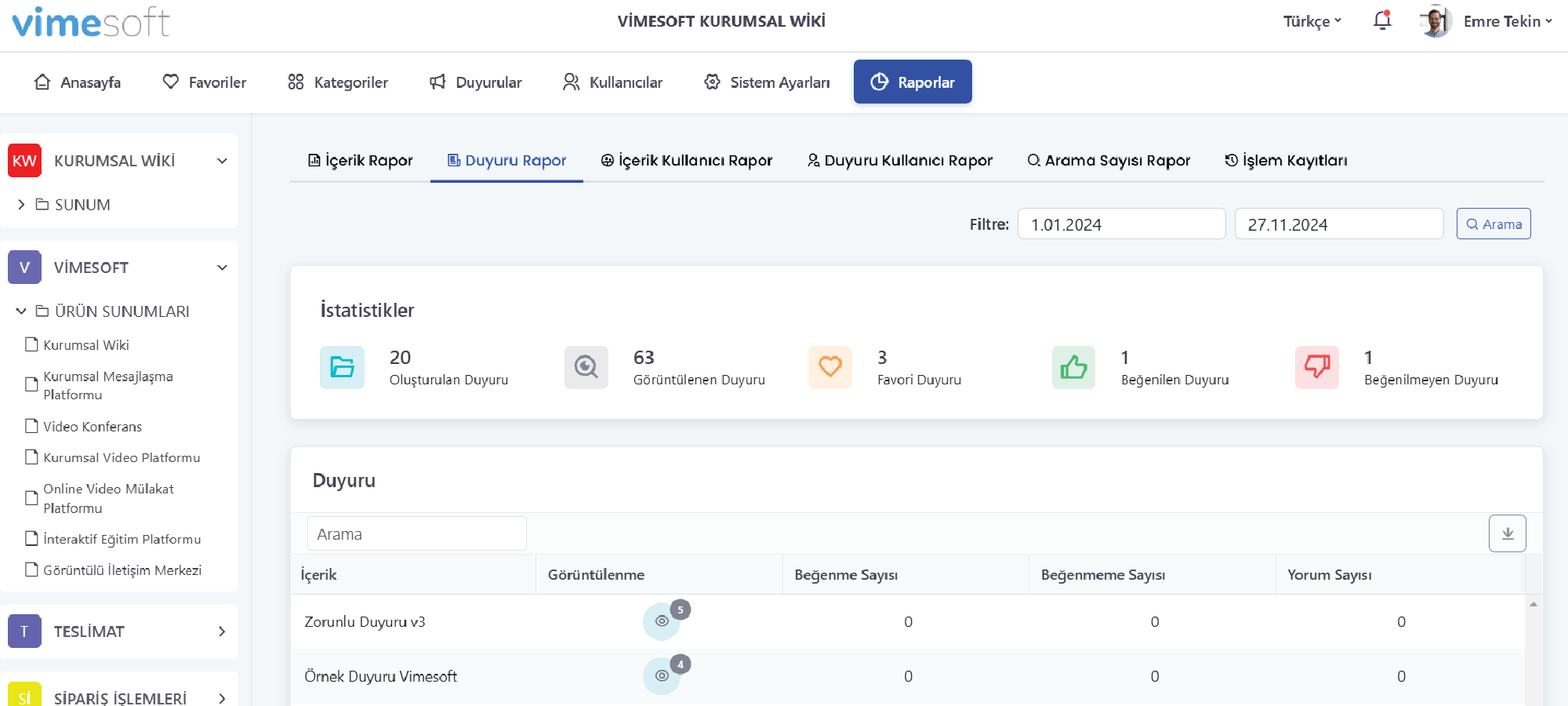Open Kurumsal Video Platformu page
The height and width of the screenshot is (706, 1568).
click(122, 457)
